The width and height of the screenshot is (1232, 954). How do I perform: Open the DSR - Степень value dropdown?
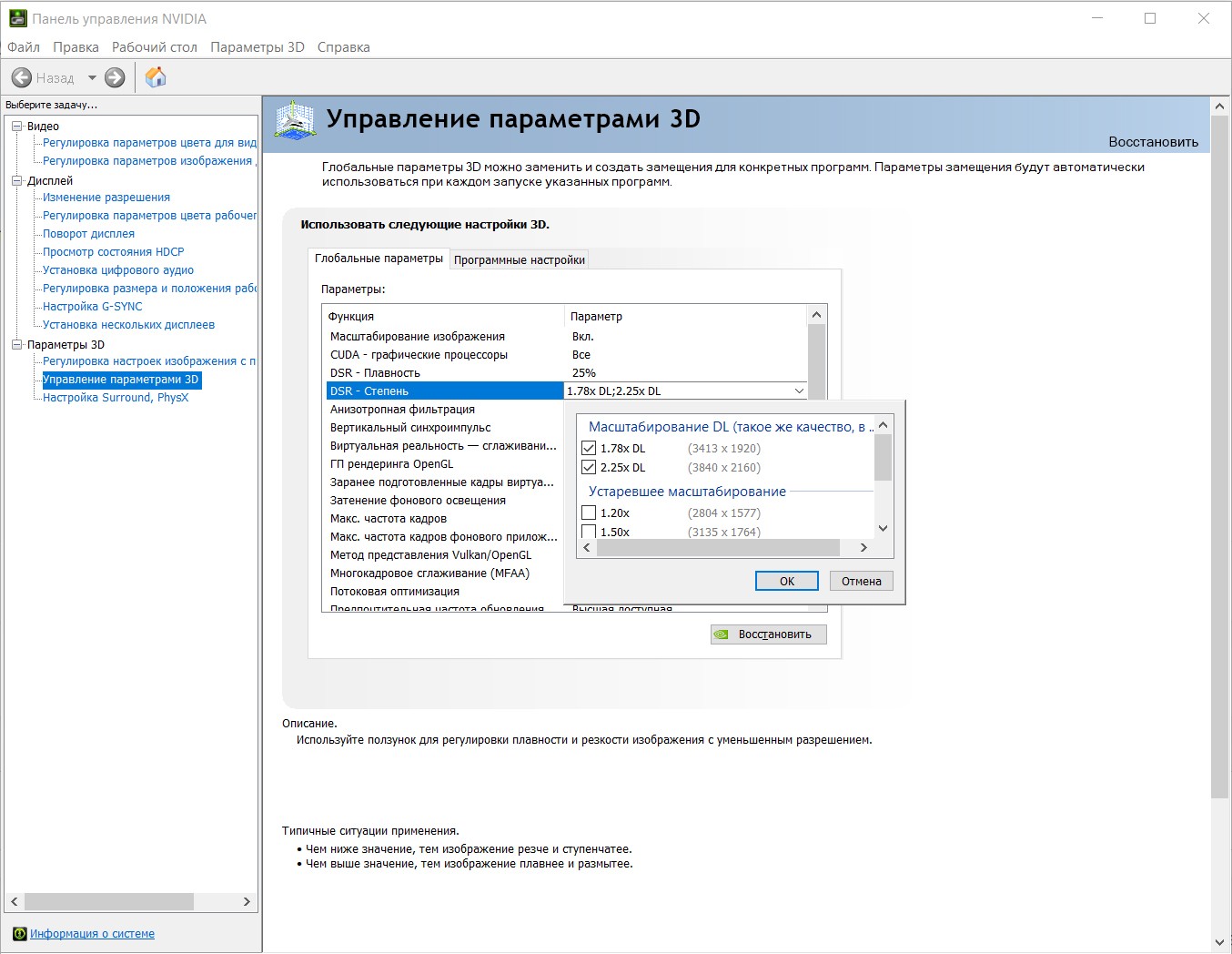click(x=799, y=391)
